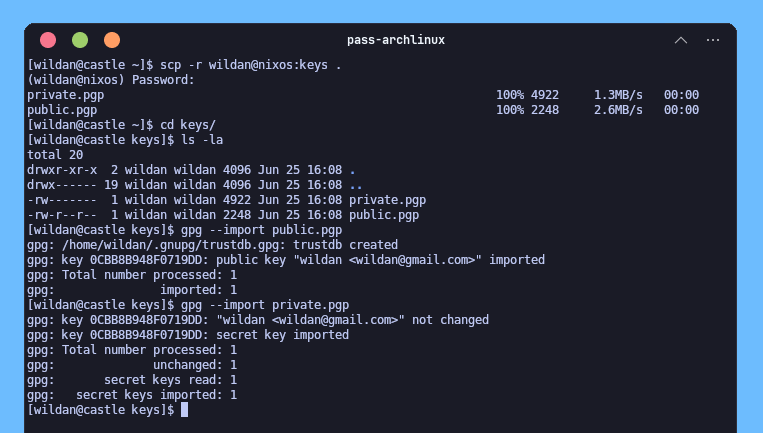Click the 'total 20' output line

click(55, 155)
